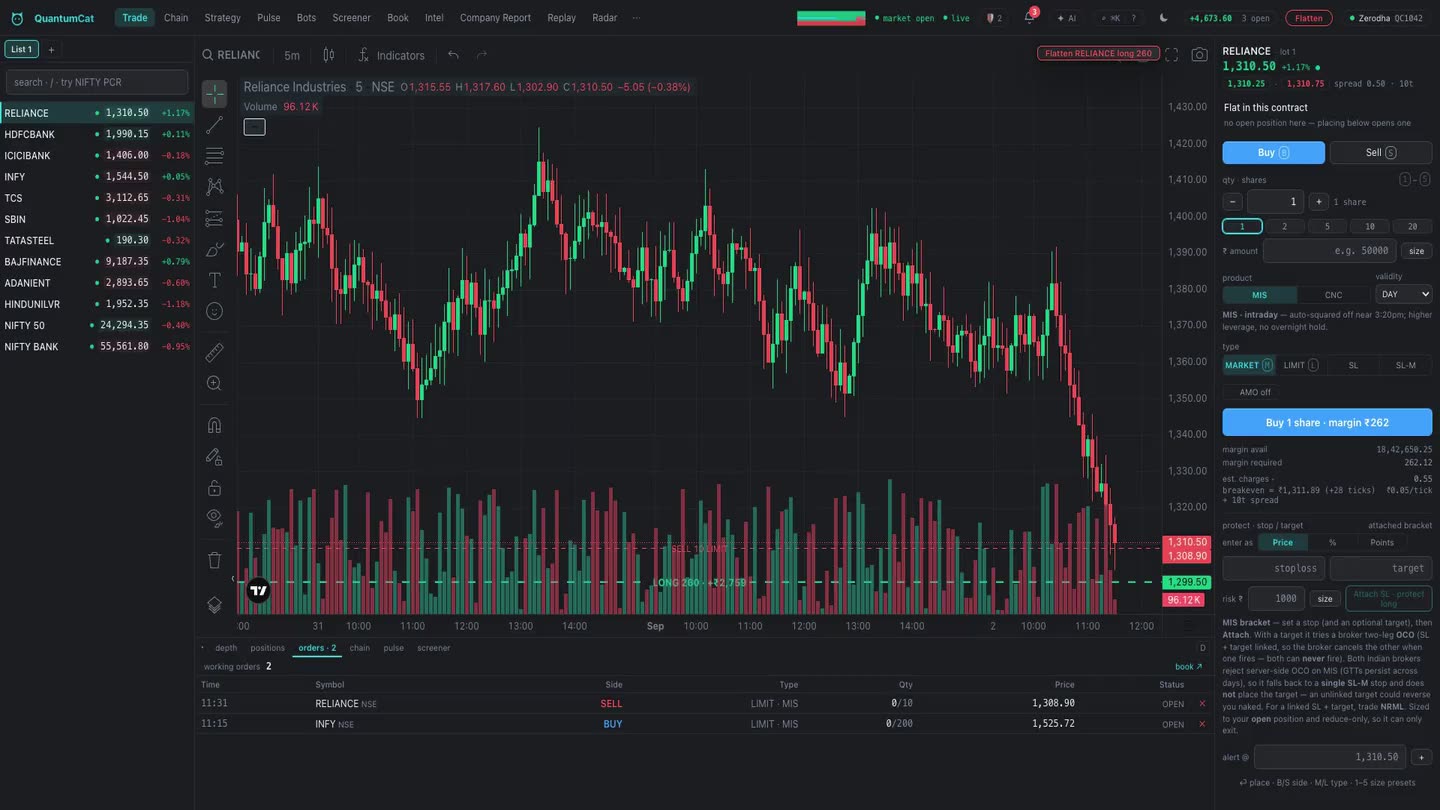Open the Company Report page
The height and width of the screenshot is (810, 1440).
point(495,18)
